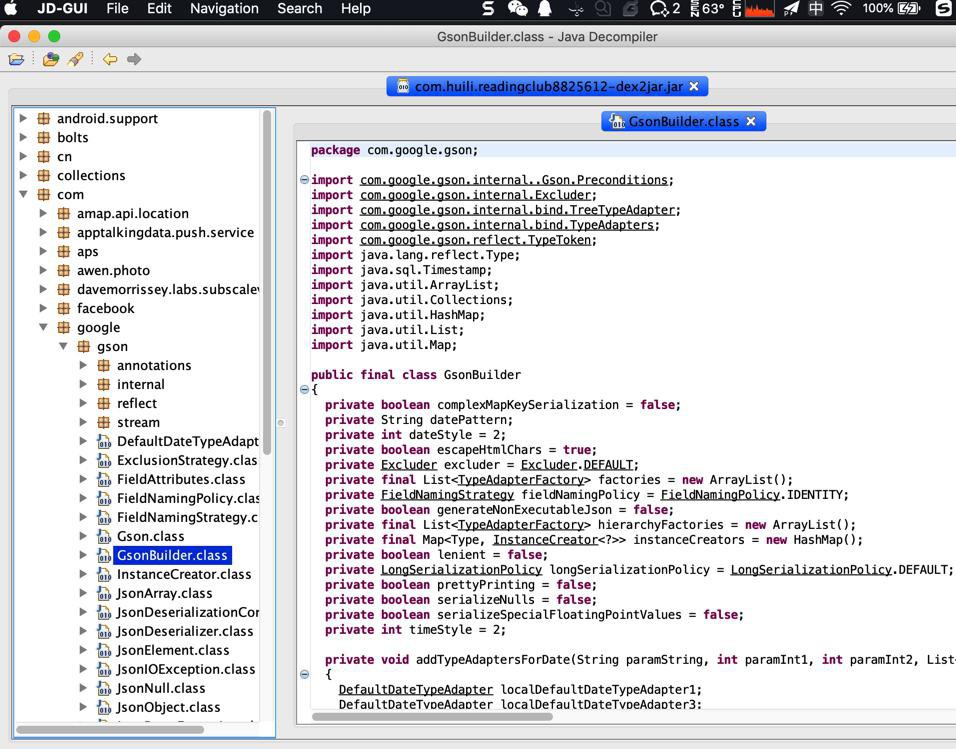Click the JsonObject.class file icon
Screen dimensions: 956x749
click(x=104, y=707)
